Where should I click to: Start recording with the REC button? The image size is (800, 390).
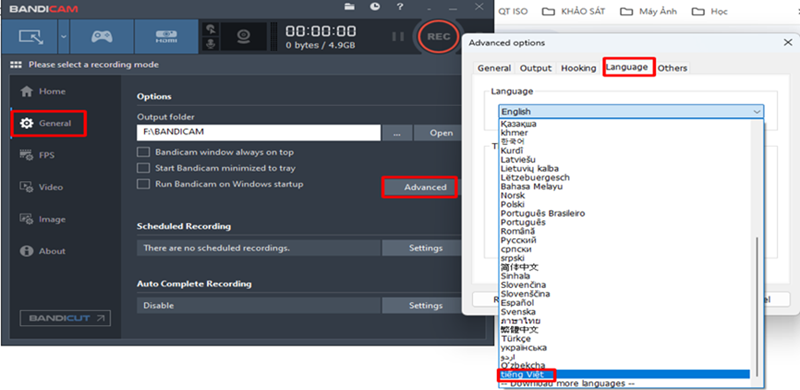(x=438, y=36)
